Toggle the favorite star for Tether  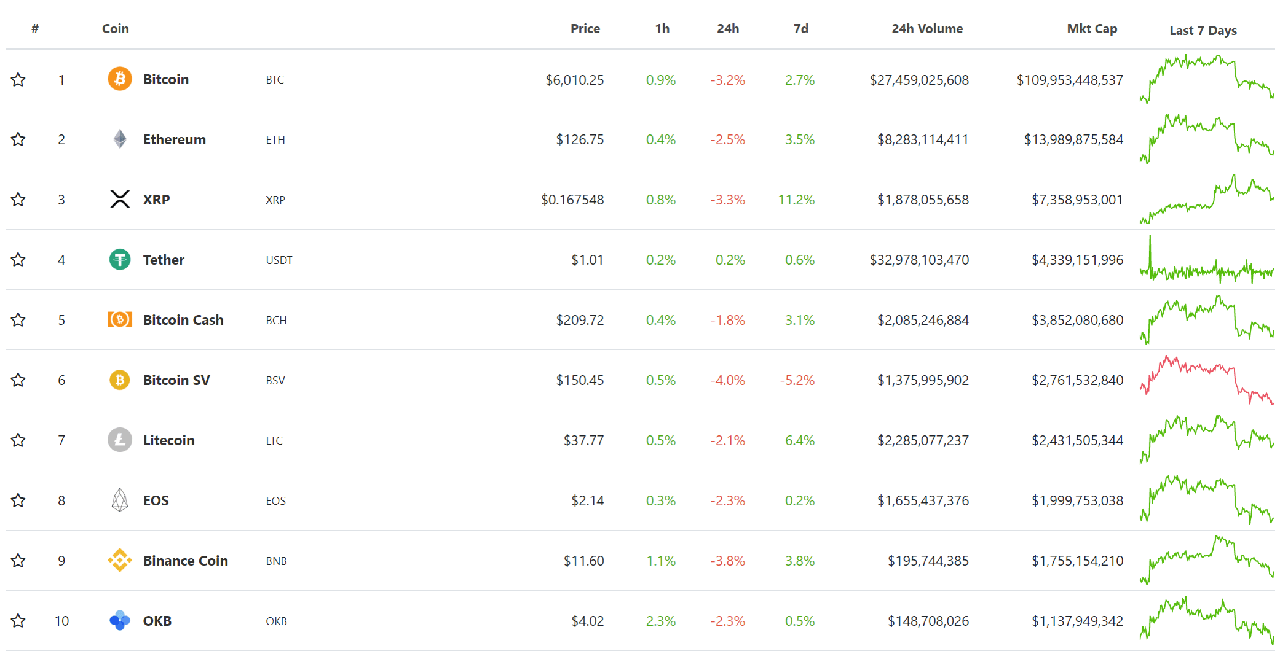coord(18,260)
